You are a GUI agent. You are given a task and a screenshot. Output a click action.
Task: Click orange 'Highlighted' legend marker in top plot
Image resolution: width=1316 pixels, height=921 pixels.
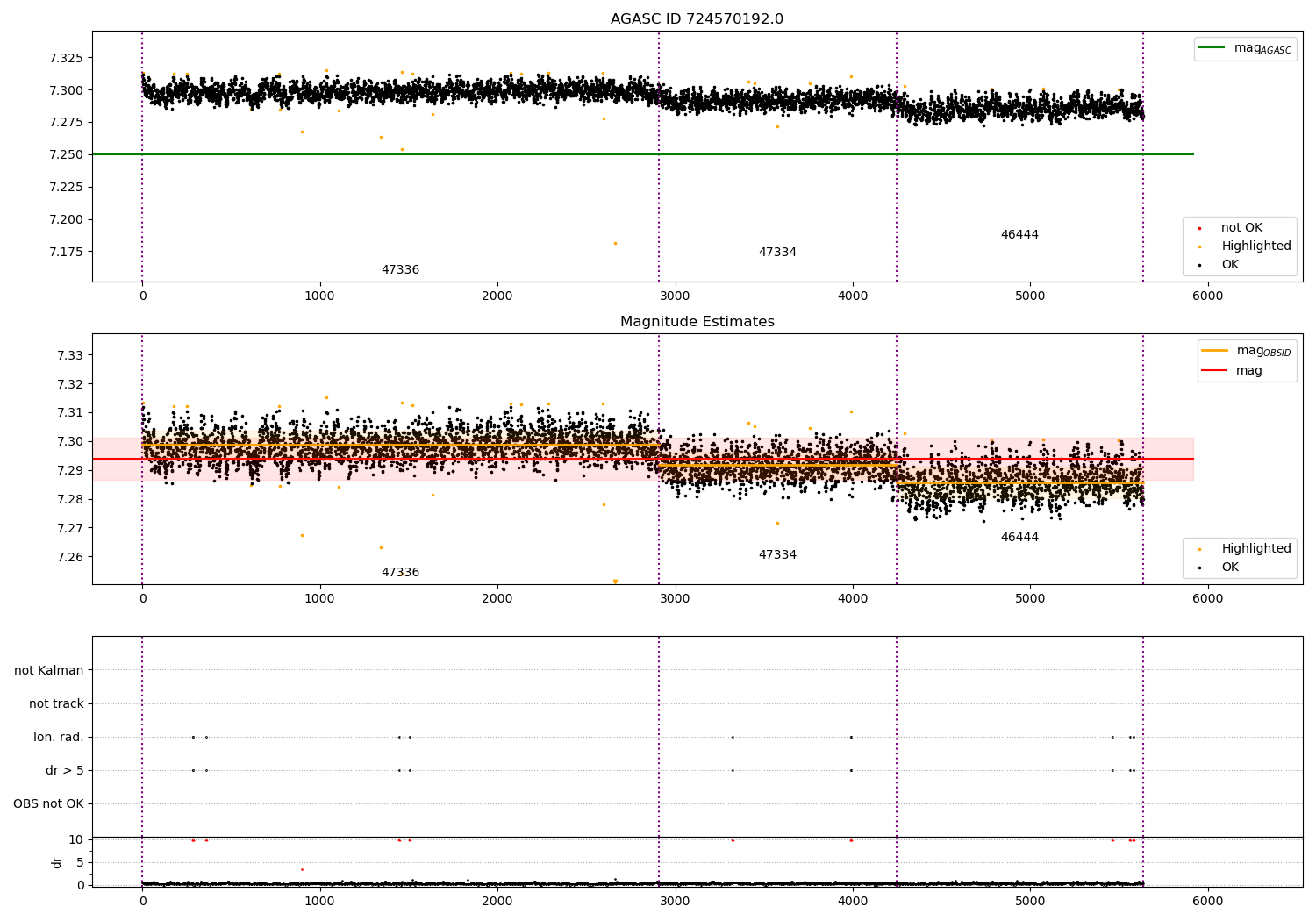pyautogui.click(x=1199, y=246)
